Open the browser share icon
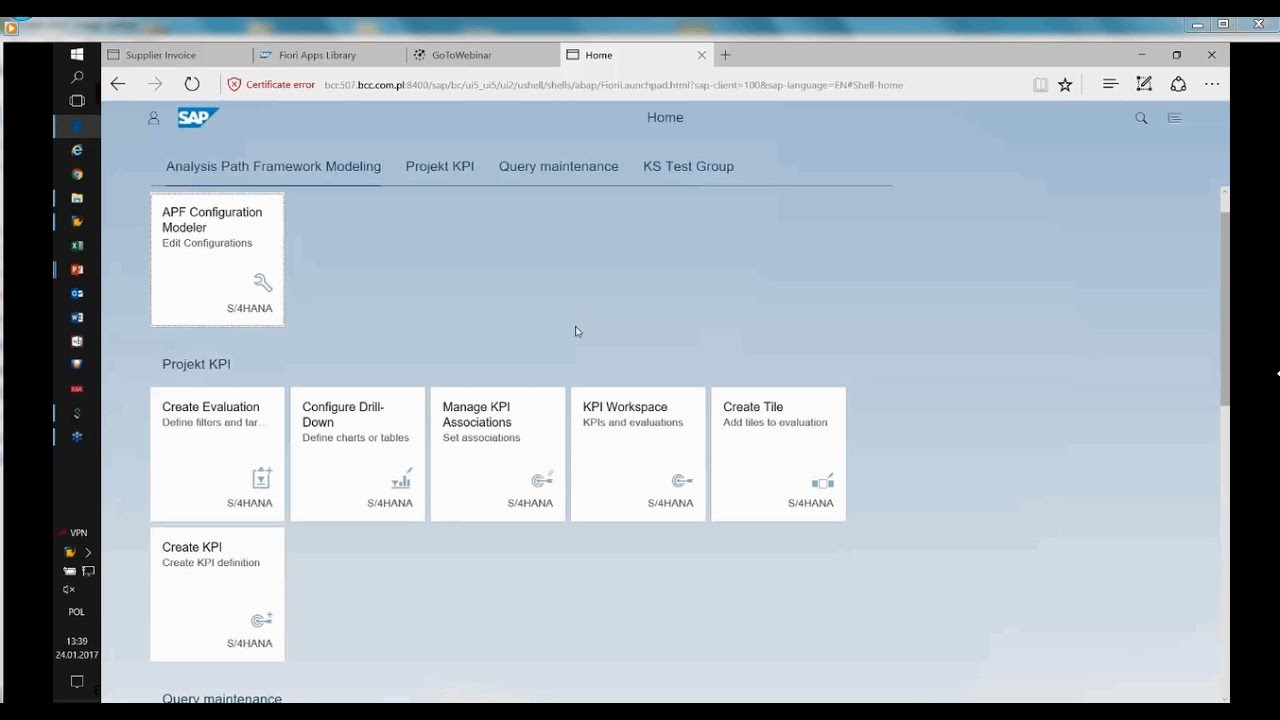 tap(1178, 84)
